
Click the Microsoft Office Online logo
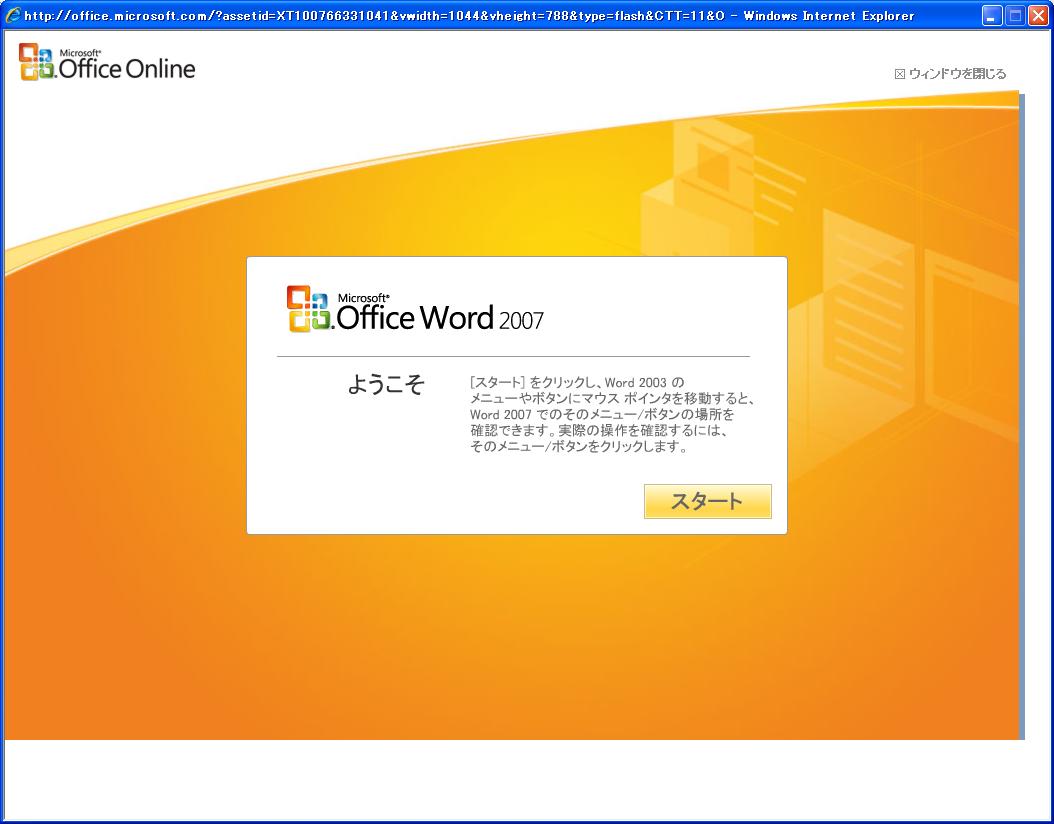click(107, 63)
